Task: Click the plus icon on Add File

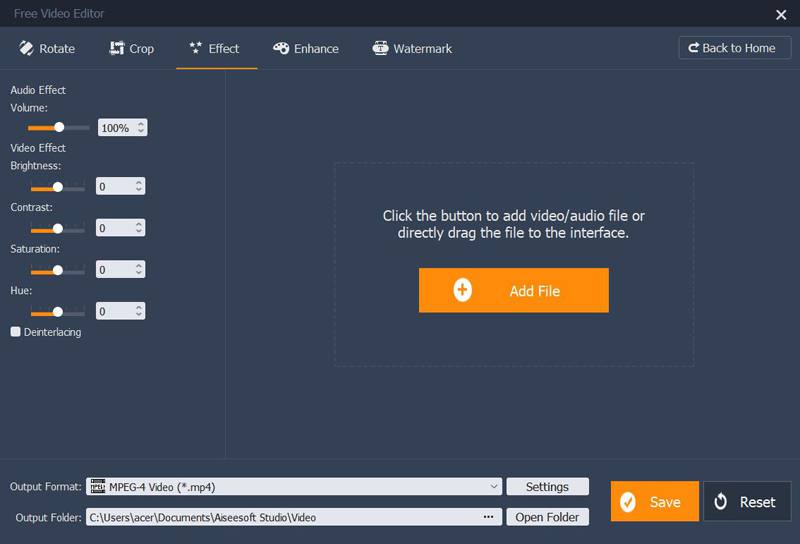Action: [462, 290]
